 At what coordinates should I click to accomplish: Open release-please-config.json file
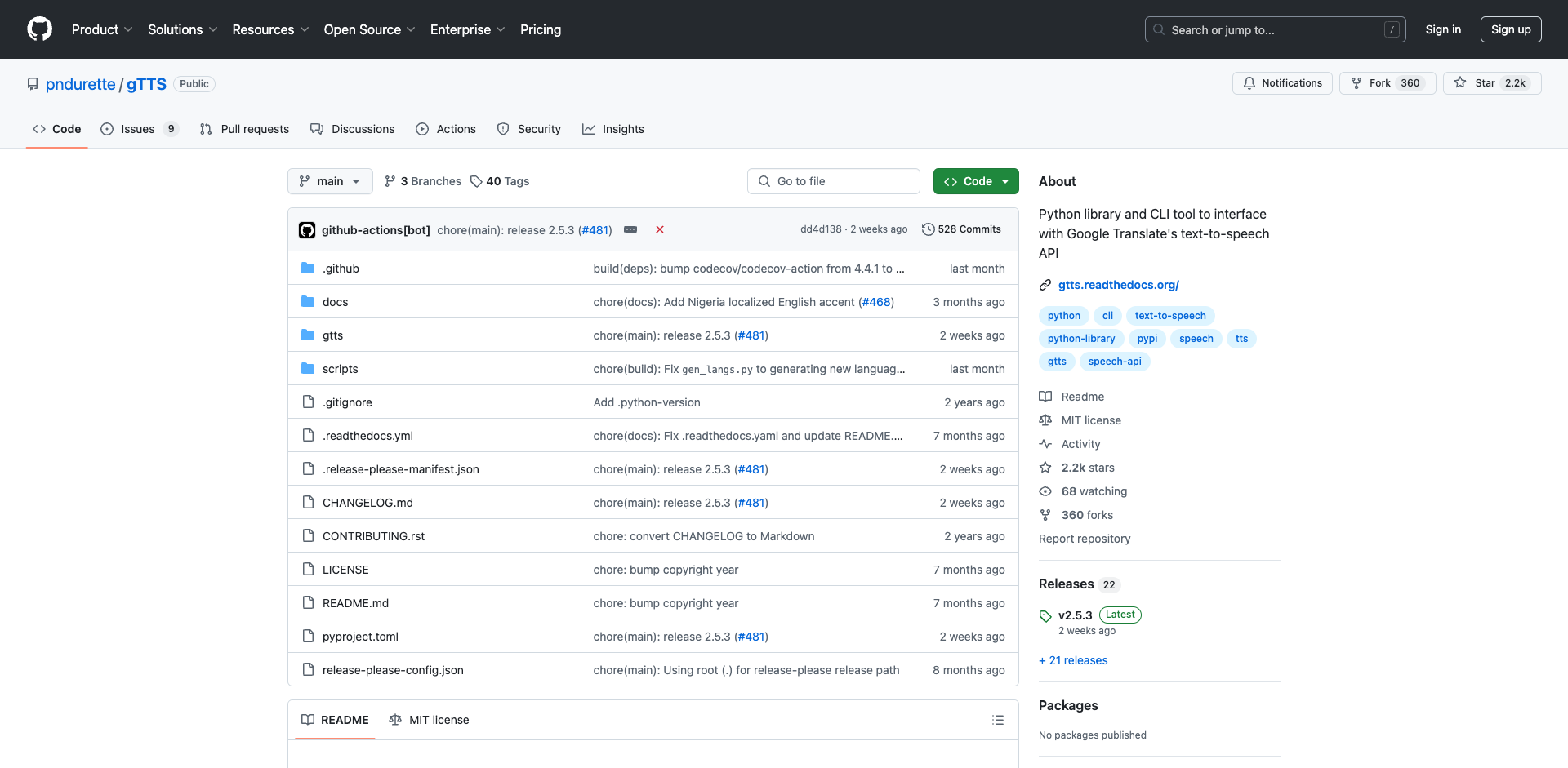point(393,670)
